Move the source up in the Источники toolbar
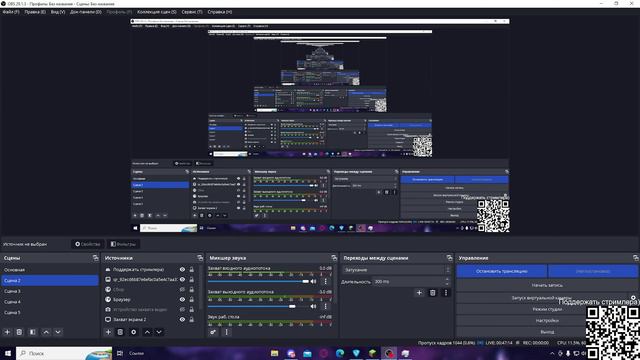640x360 pixels. click(x=147, y=332)
